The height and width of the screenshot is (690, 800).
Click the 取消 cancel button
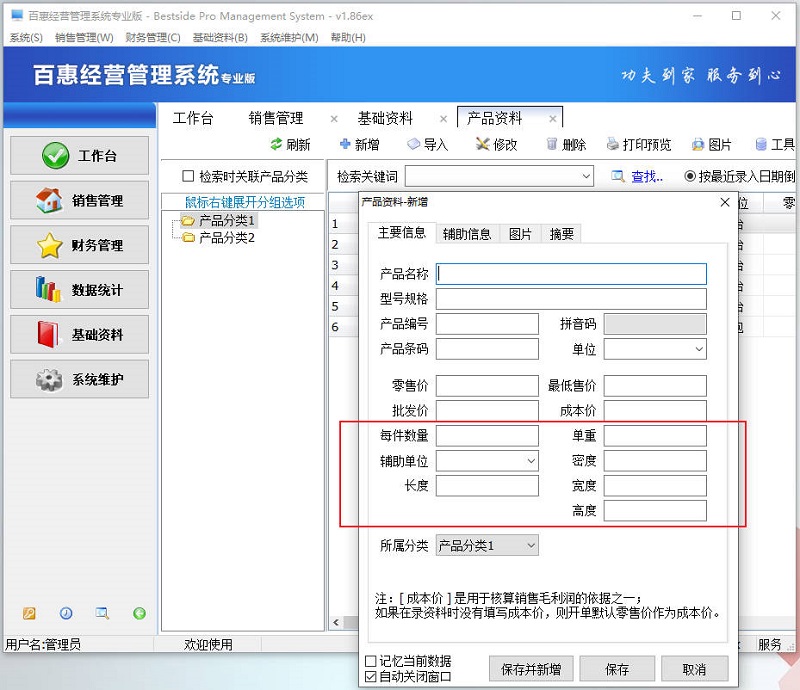695,668
